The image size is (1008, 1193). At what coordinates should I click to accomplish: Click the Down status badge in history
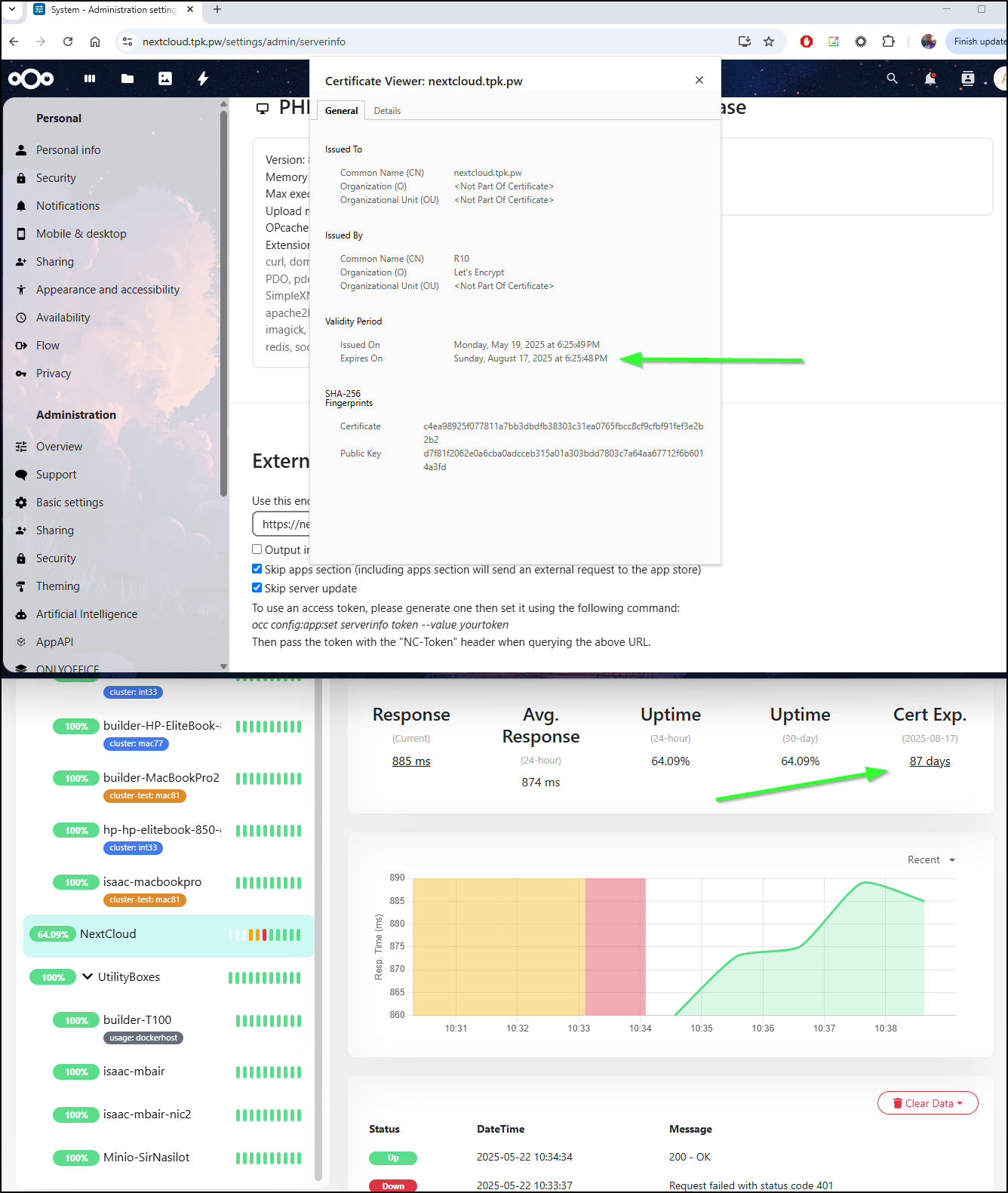pyautogui.click(x=393, y=1185)
